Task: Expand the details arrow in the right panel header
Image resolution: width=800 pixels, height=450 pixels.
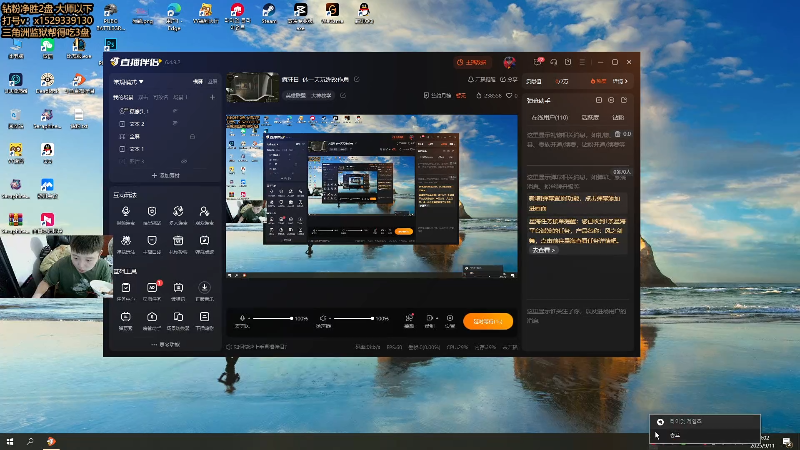Action: (620, 81)
